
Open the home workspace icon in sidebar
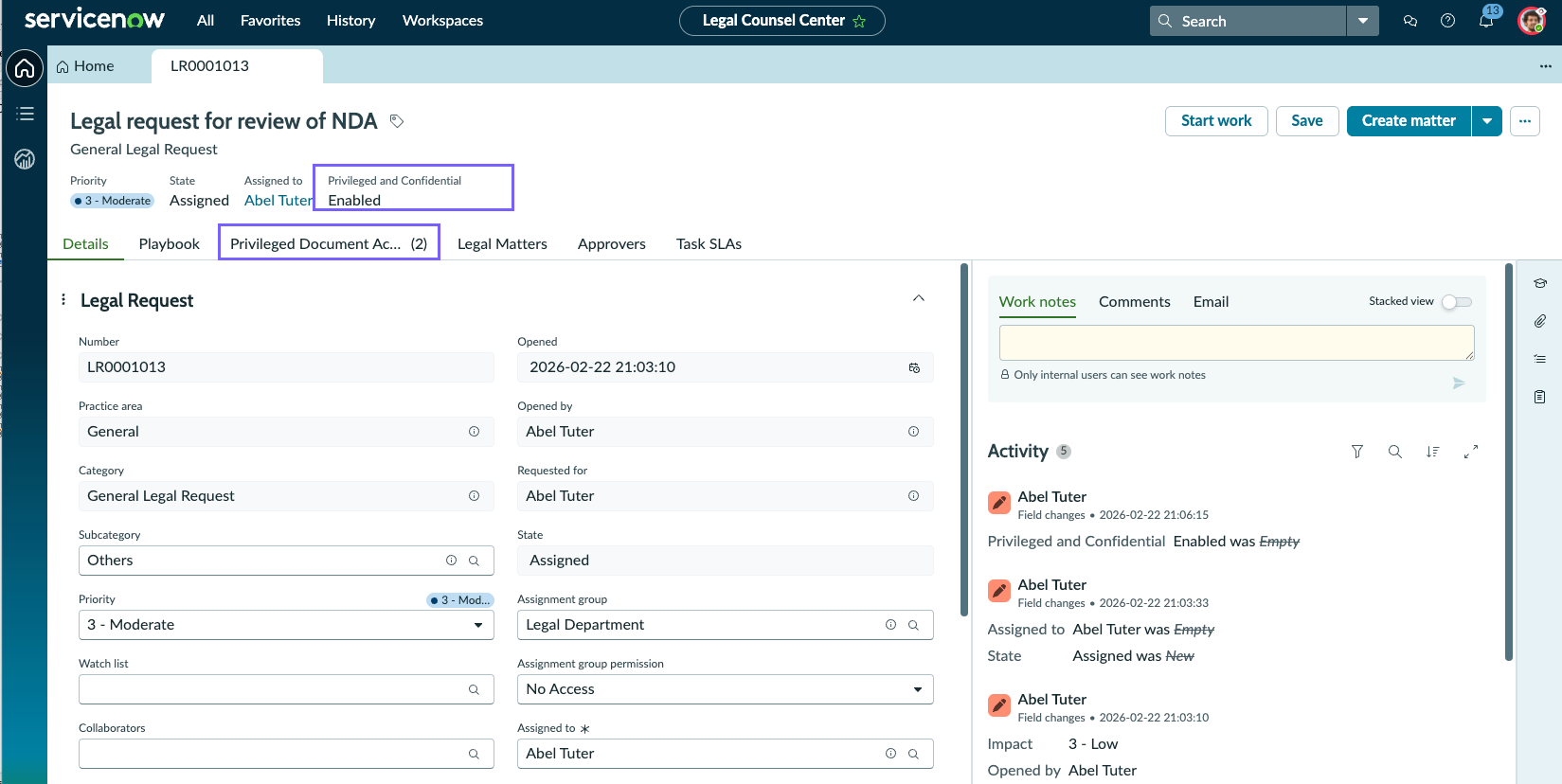click(x=25, y=68)
